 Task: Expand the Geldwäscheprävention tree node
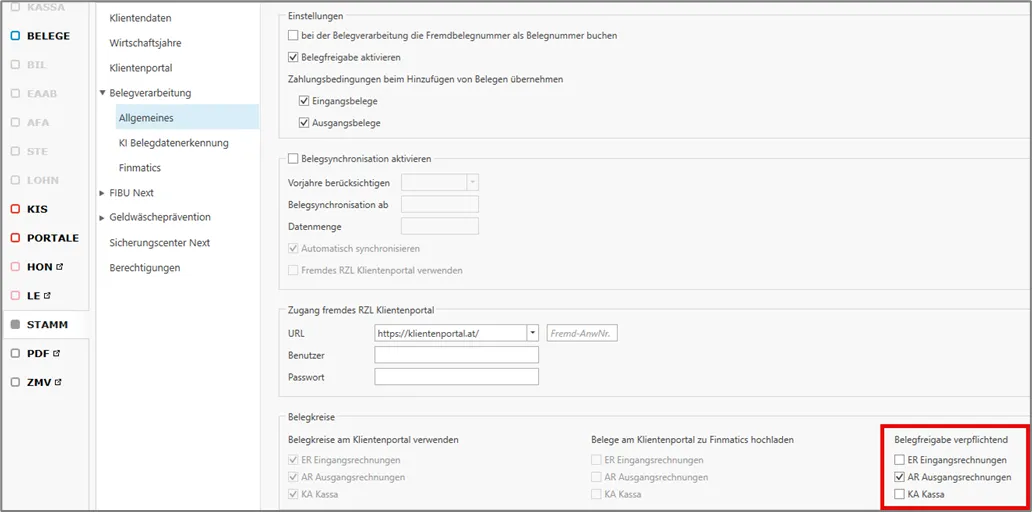(102, 217)
